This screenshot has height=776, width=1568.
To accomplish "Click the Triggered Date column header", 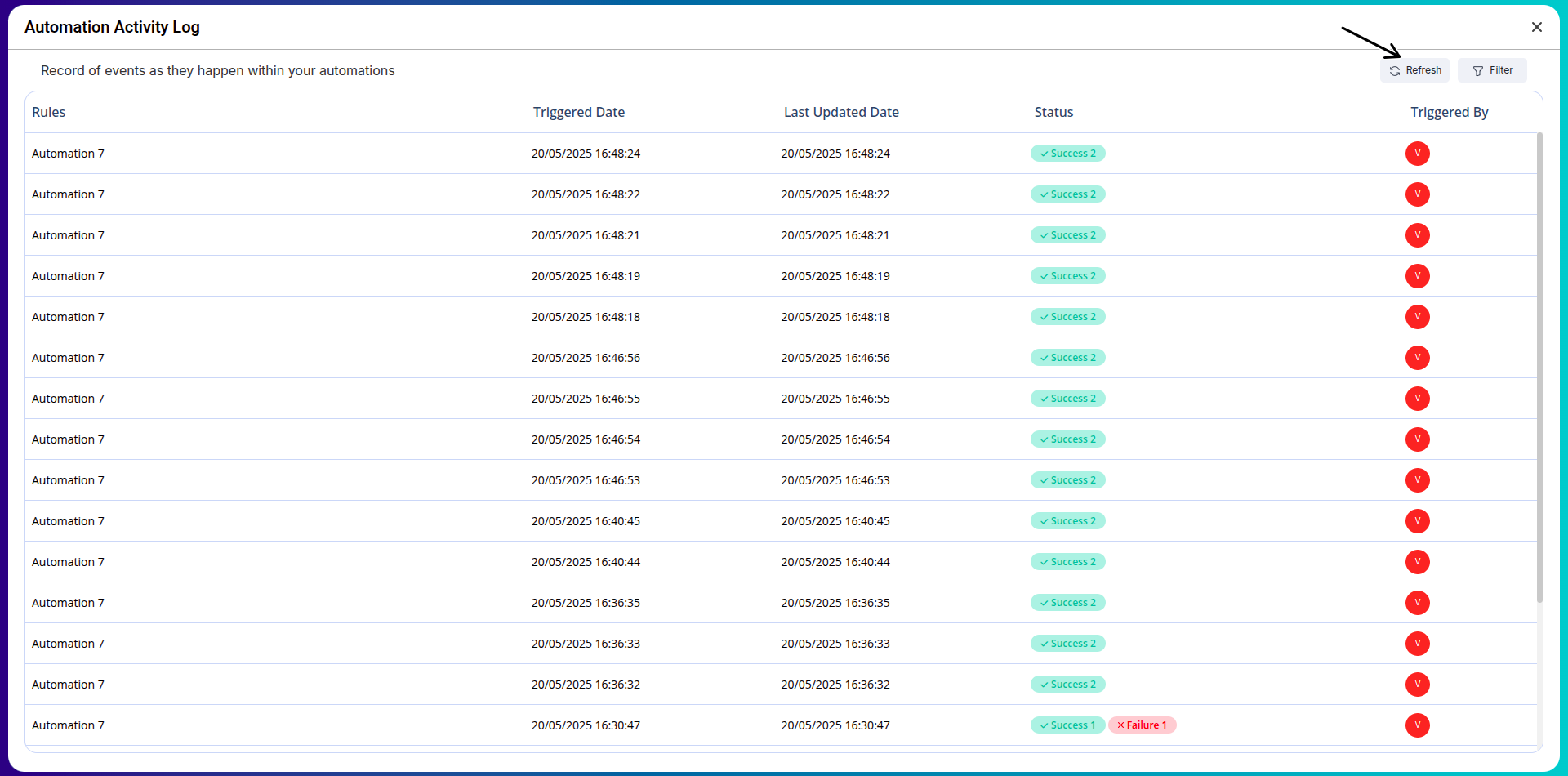I will (x=579, y=112).
